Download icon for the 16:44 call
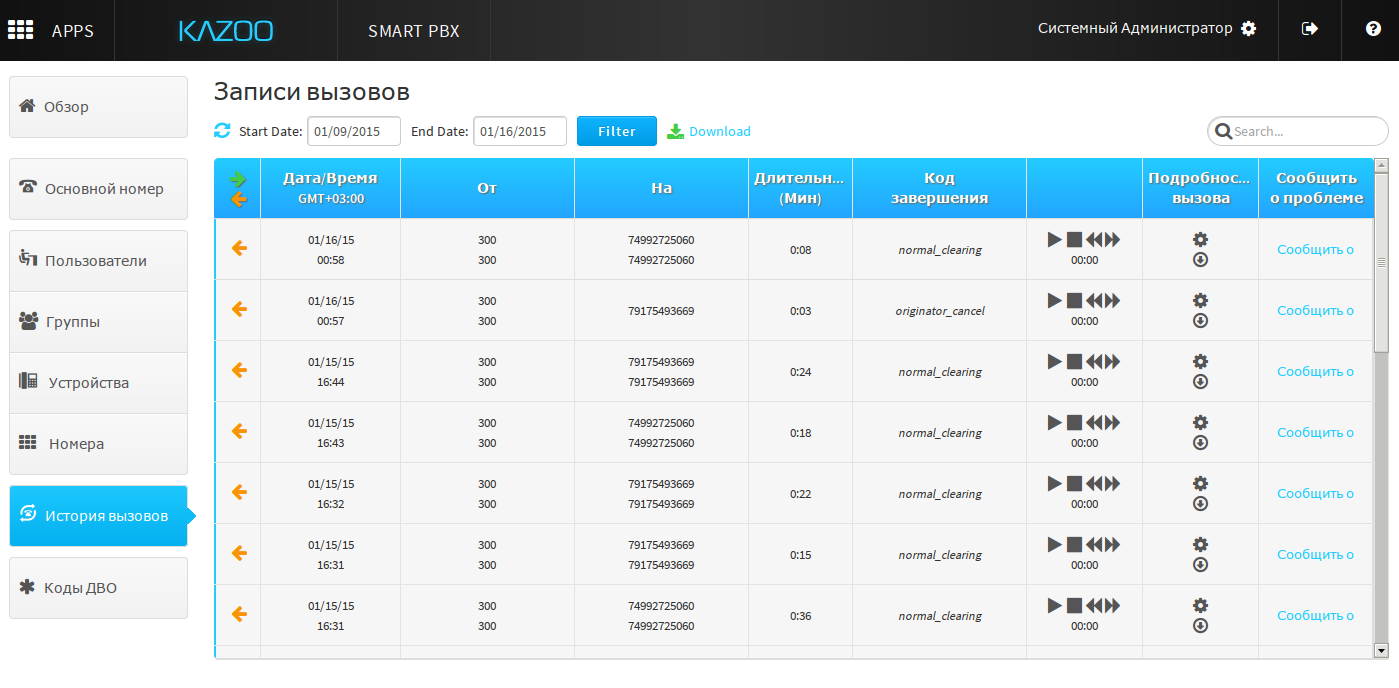This screenshot has width=1399, height=688. point(1201,381)
